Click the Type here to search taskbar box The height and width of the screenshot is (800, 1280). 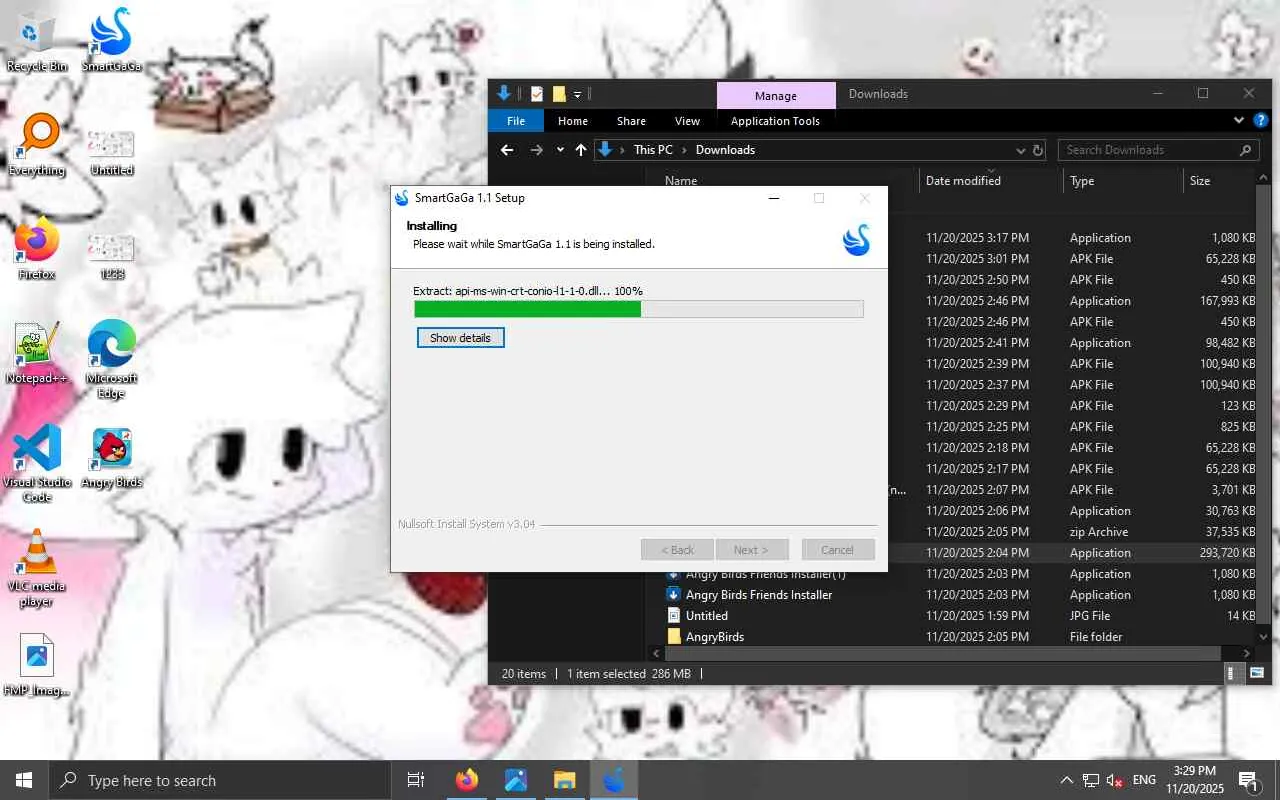(220, 780)
